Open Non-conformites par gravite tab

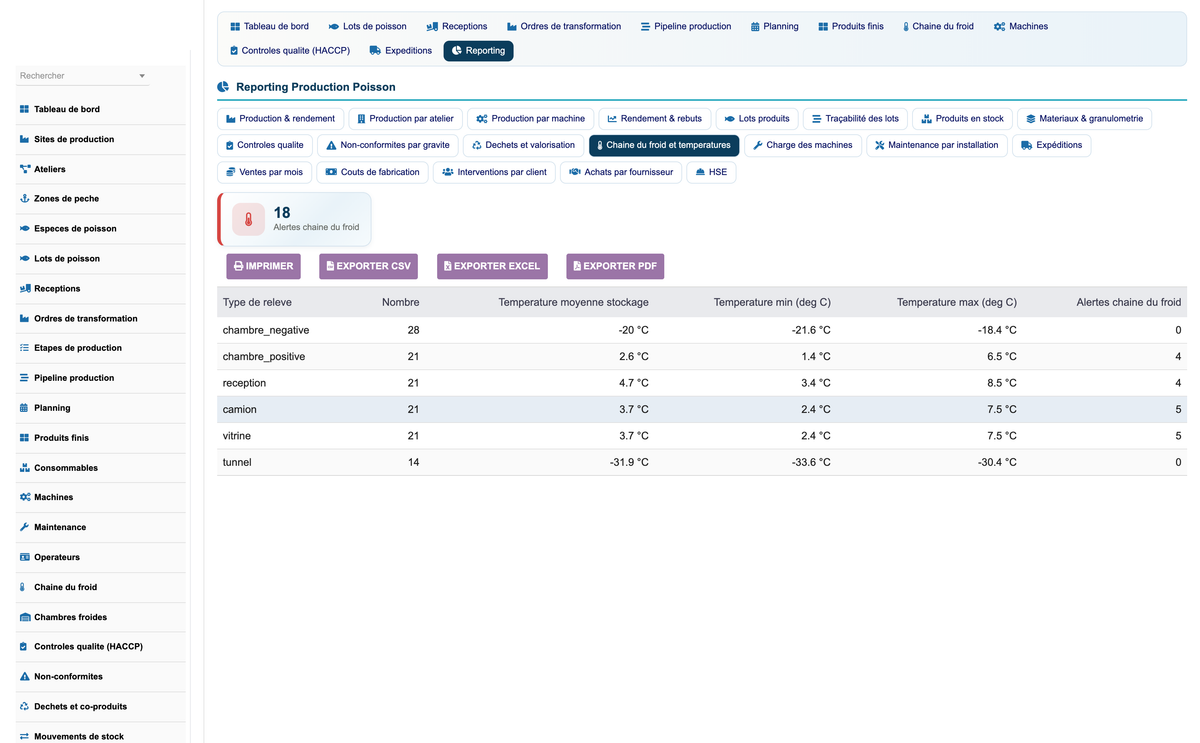(389, 145)
